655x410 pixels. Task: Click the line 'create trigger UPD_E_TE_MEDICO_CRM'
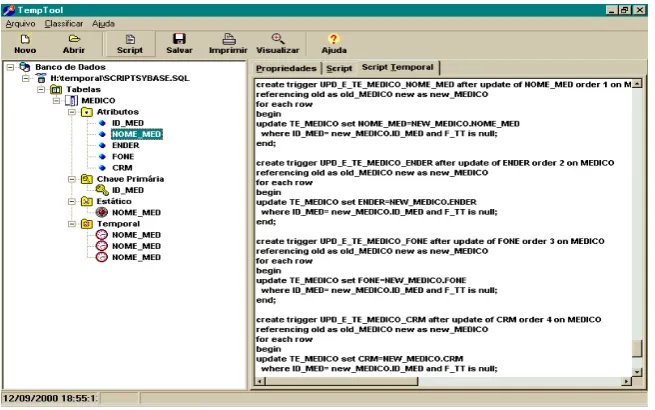429,320
